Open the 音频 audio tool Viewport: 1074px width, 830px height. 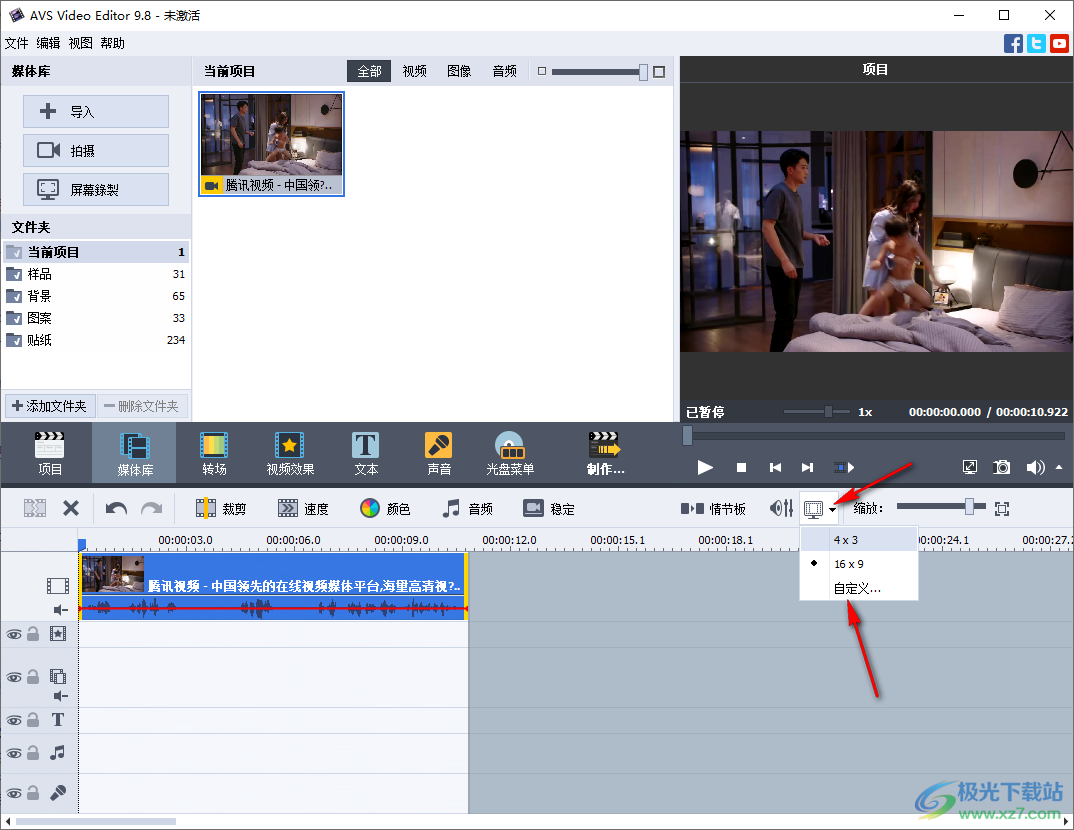[x=467, y=508]
